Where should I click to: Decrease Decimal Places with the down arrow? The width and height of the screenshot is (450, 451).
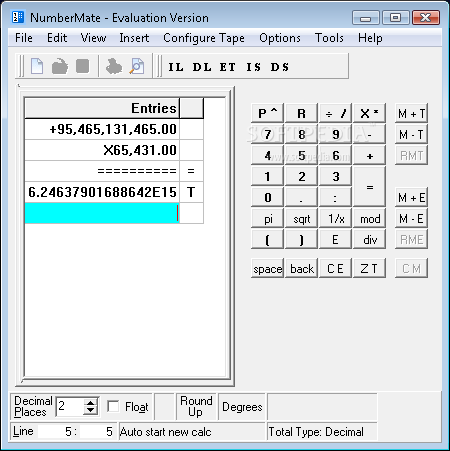(x=90, y=410)
